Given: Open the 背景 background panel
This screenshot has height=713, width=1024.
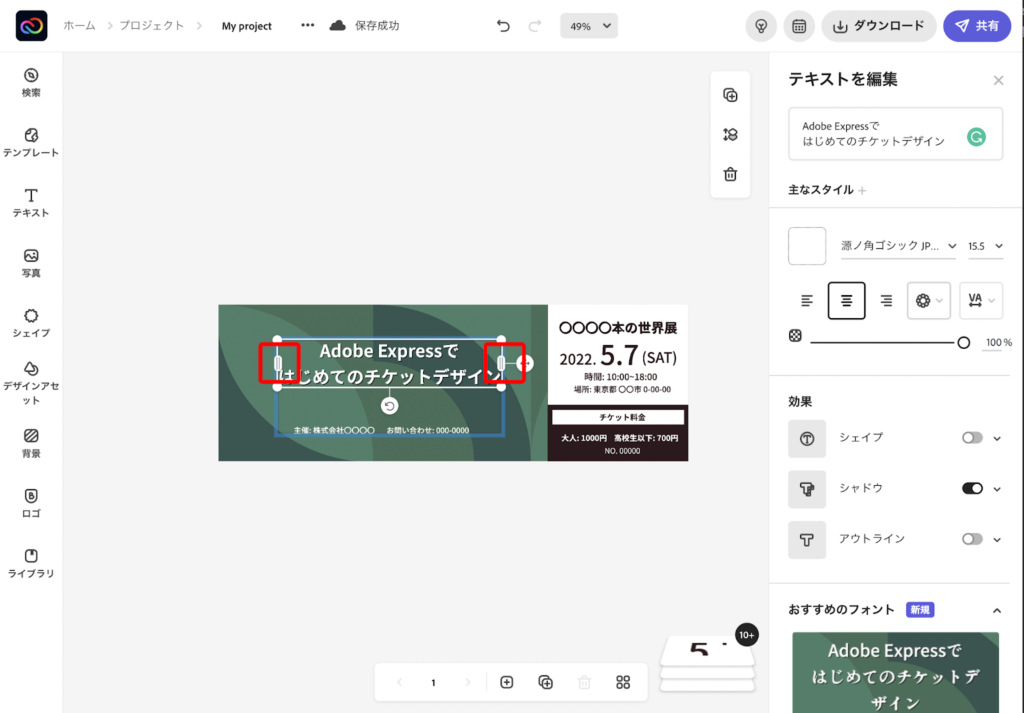Looking at the screenshot, I should click(31, 442).
